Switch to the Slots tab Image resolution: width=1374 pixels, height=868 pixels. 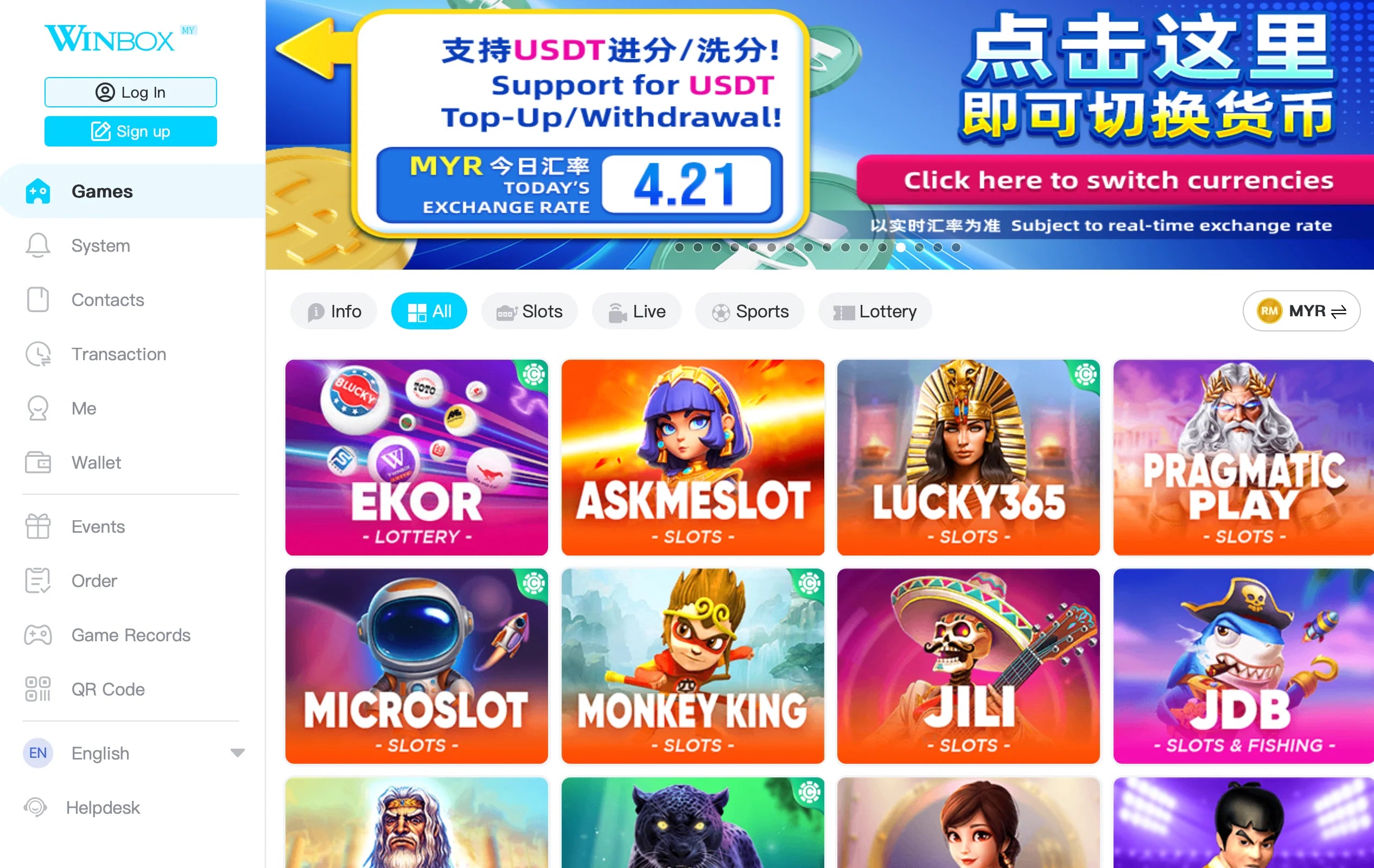coord(529,311)
